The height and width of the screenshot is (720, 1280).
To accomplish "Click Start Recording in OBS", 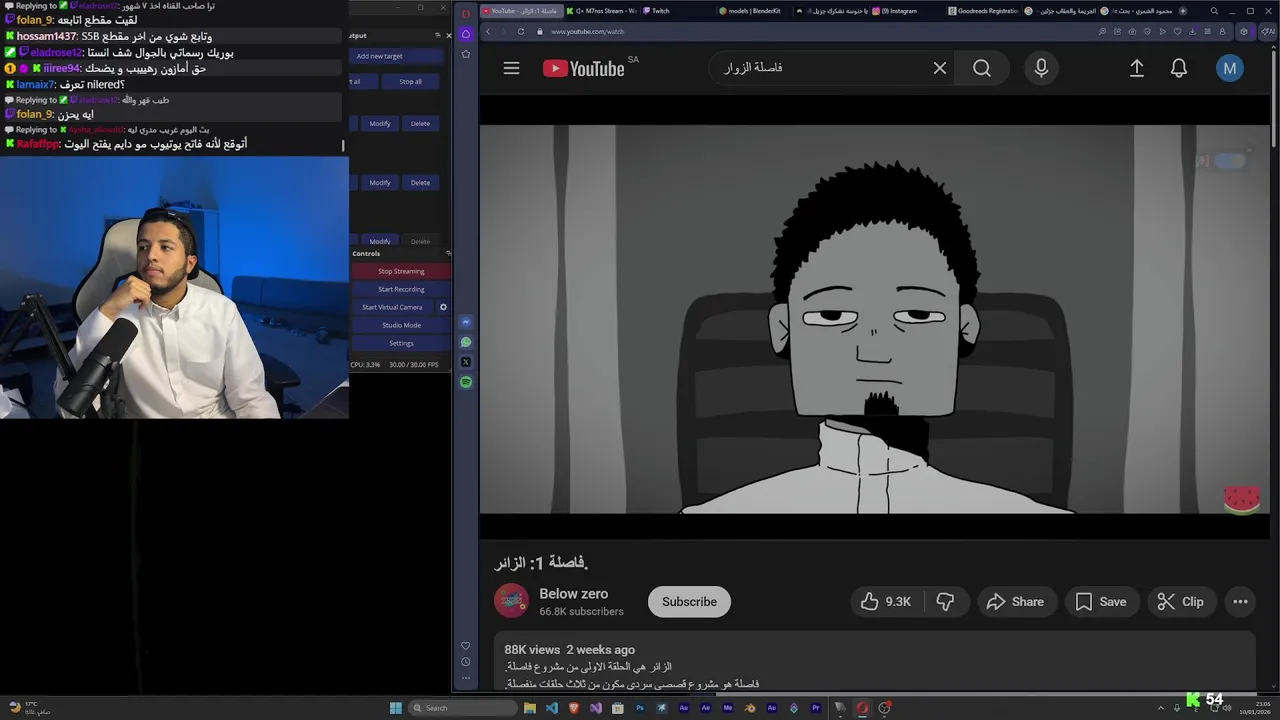I will coord(401,289).
